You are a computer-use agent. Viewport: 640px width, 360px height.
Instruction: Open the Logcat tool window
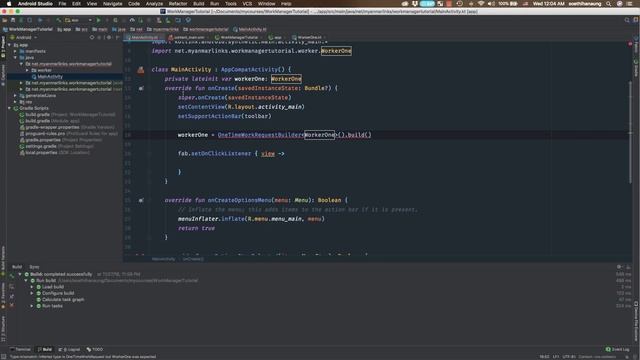tap(69, 349)
